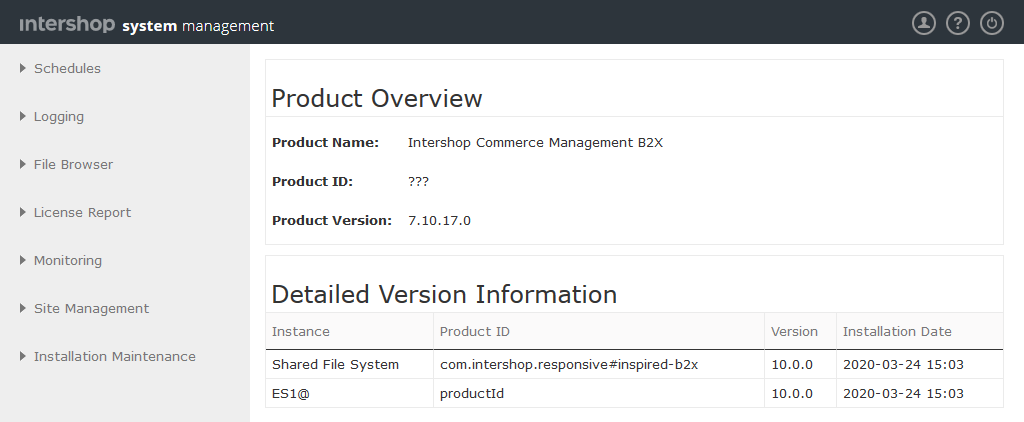Click the Shared File System row's version 10.0.0
Image resolution: width=1024 pixels, height=422 pixels.
[800, 365]
